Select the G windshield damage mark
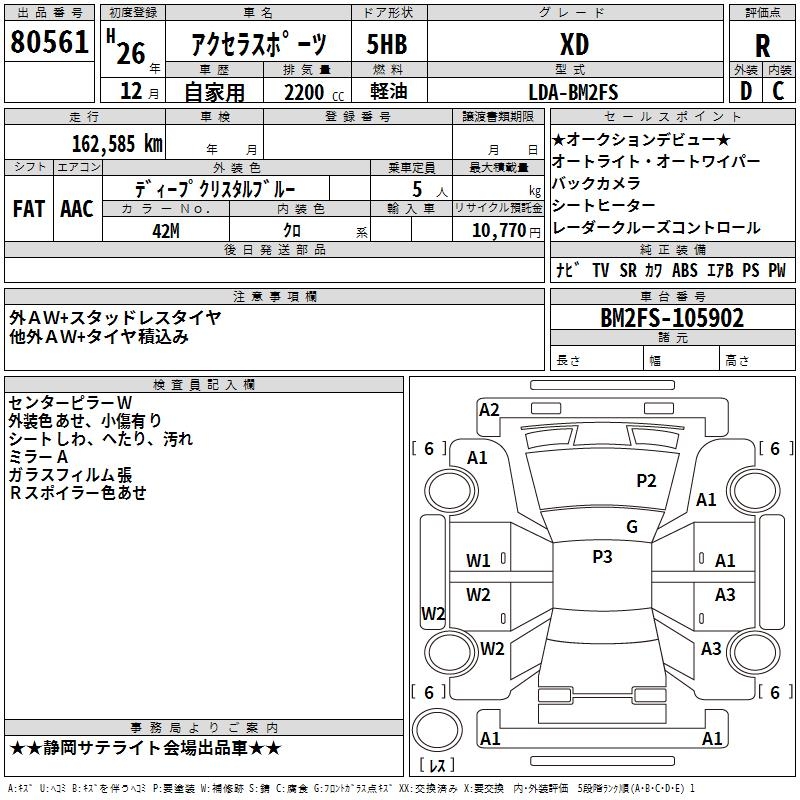This screenshot has width=800, height=800. (x=631, y=527)
